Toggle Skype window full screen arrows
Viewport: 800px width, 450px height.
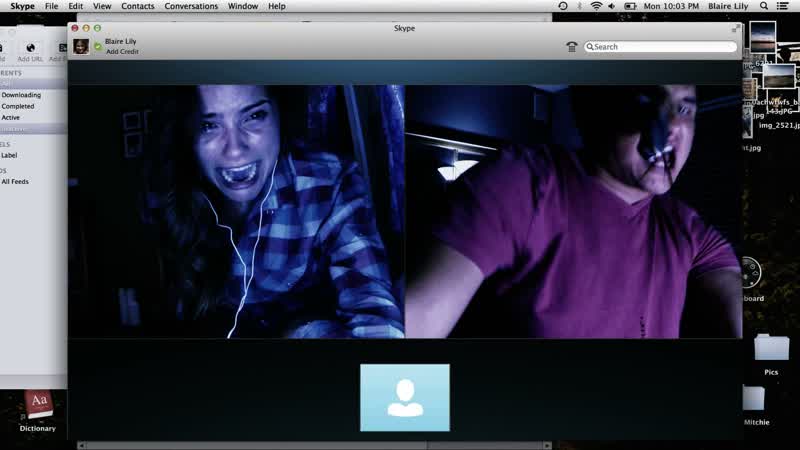(x=736, y=29)
